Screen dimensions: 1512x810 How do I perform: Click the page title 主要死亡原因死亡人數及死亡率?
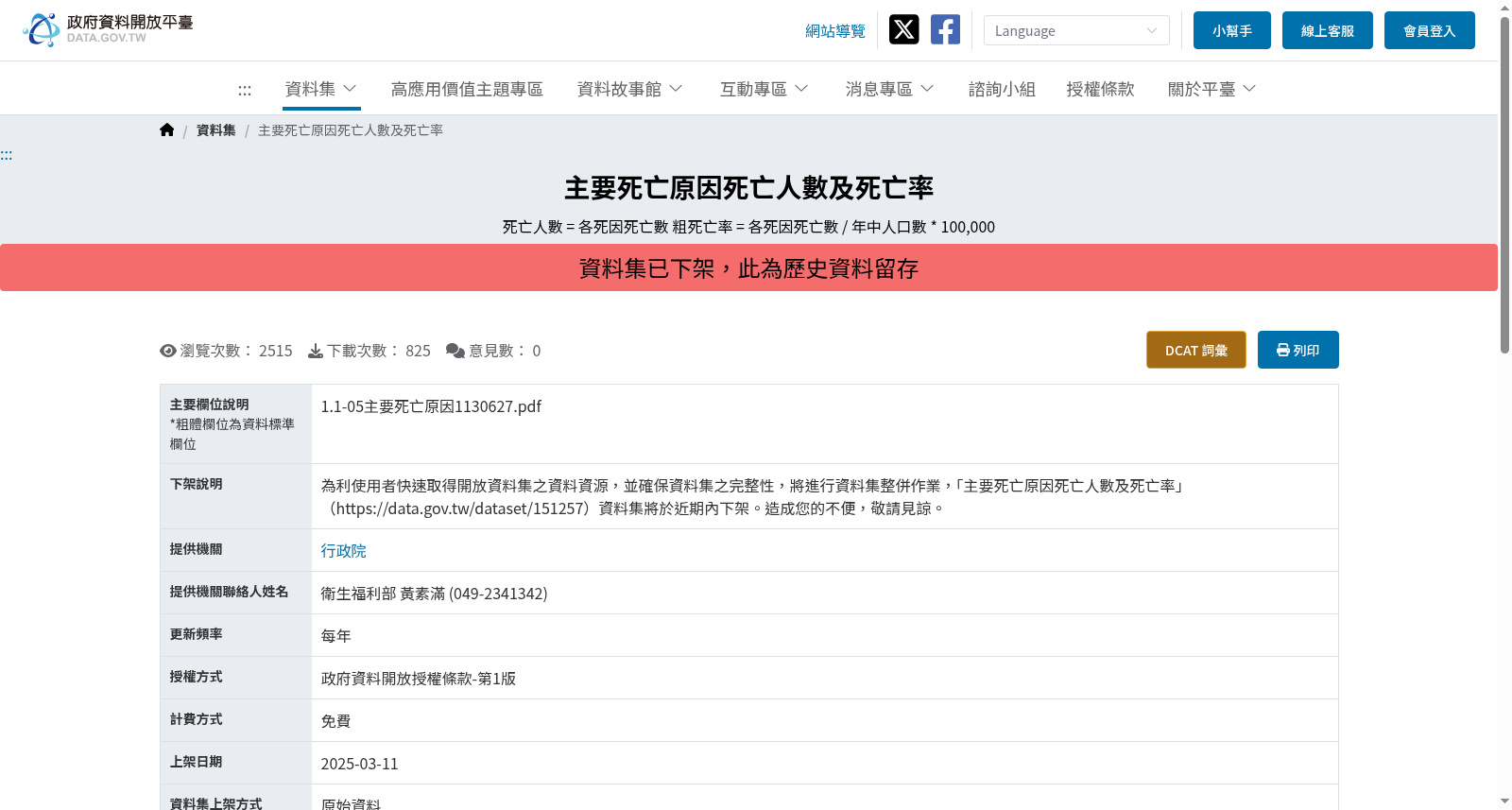pyautogui.click(x=748, y=188)
